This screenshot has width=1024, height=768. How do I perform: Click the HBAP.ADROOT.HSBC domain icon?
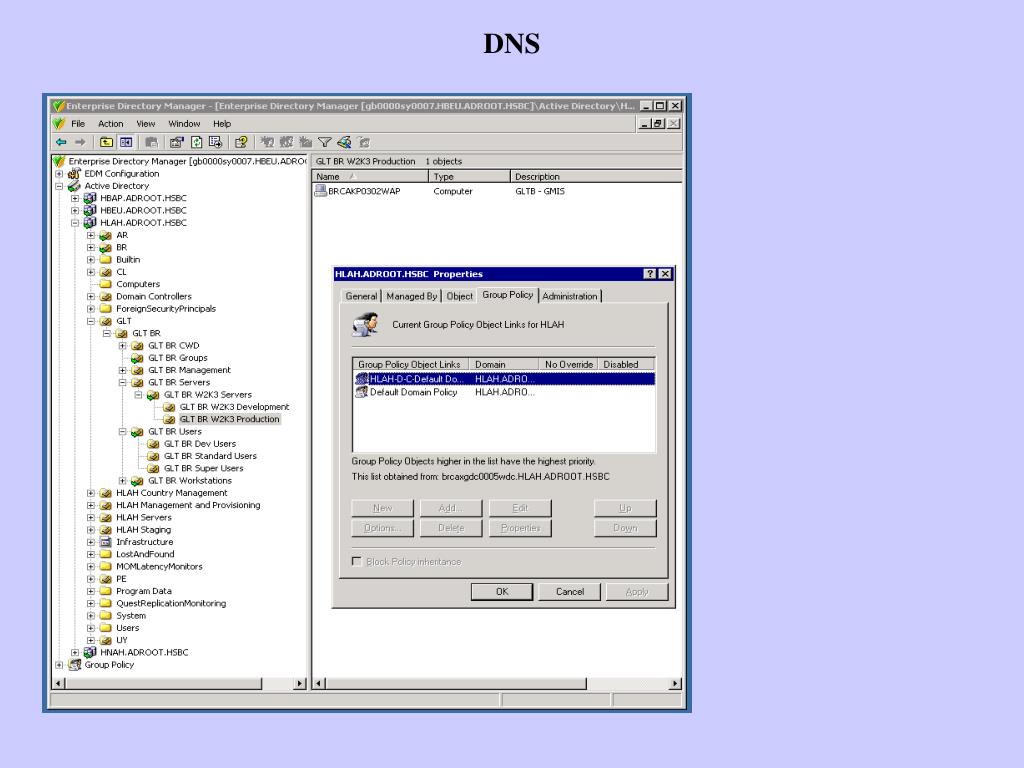point(90,198)
